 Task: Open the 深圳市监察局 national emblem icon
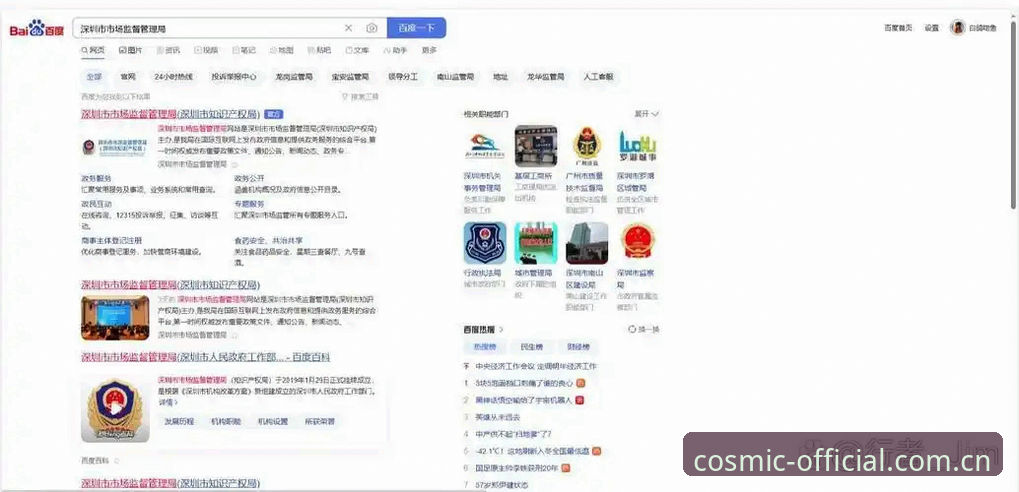tap(638, 243)
